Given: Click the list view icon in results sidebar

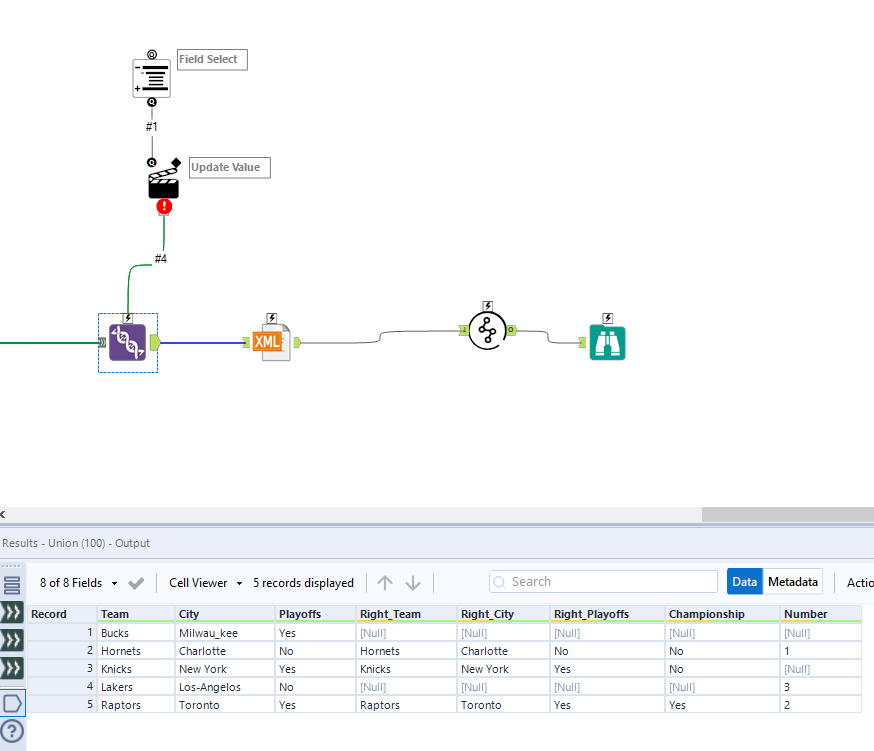Looking at the screenshot, I should click(x=12, y=583).
